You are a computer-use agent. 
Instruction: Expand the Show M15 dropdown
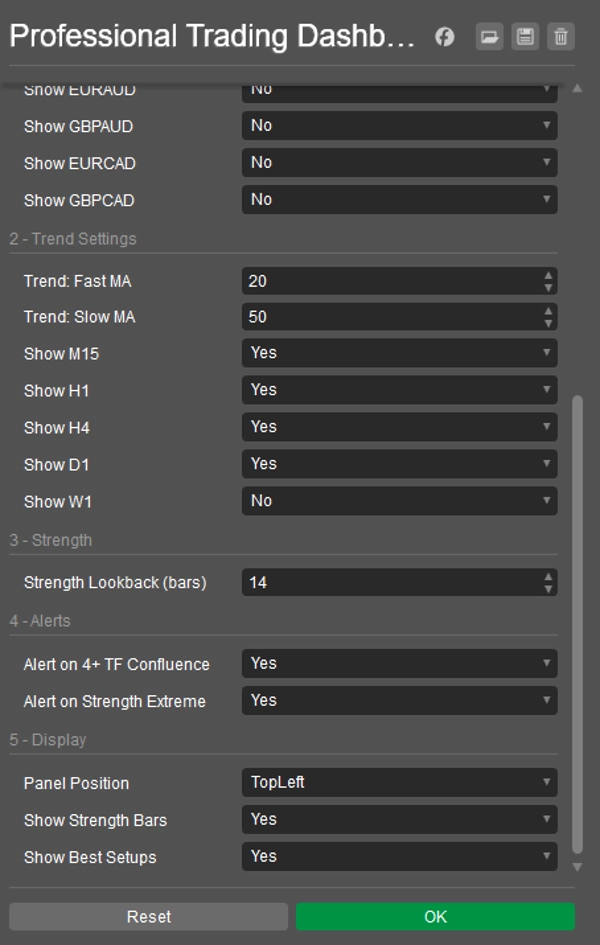[399, 353]
